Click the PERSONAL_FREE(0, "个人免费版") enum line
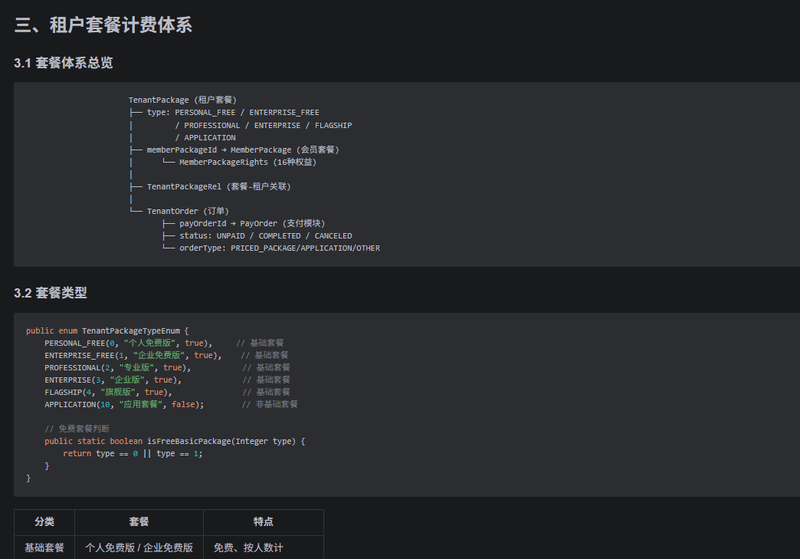The image size is (800, 559). coord(128,343)
